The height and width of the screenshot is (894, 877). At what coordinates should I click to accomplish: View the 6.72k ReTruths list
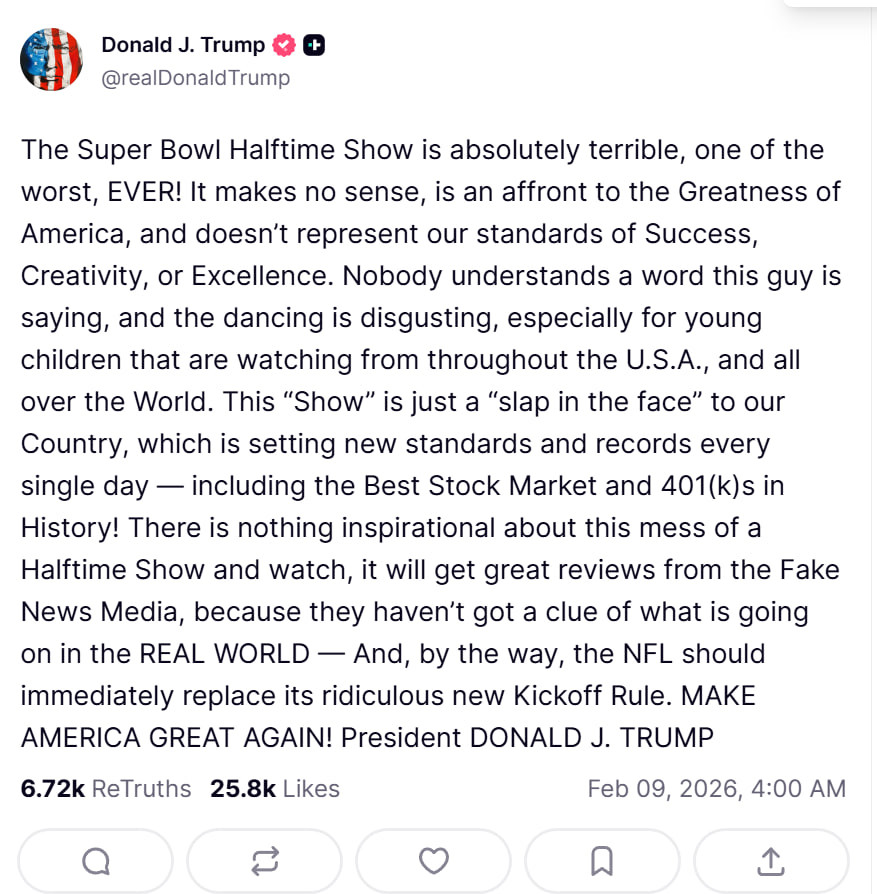tap(106, 788)
